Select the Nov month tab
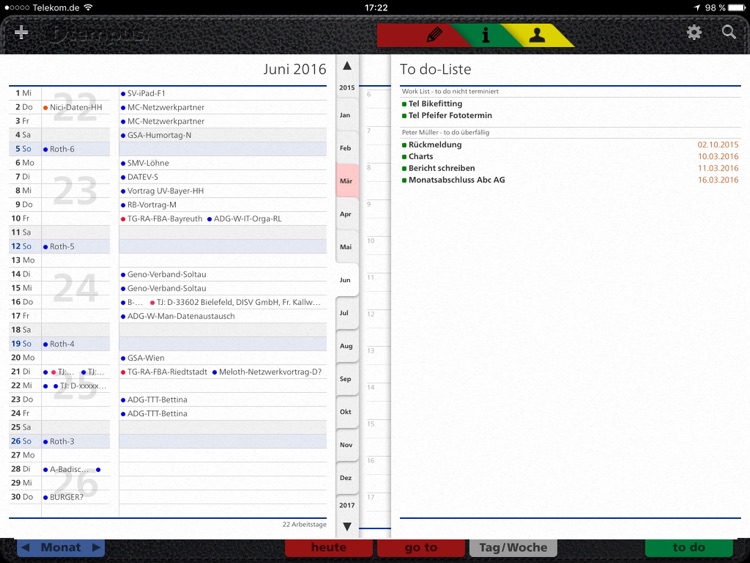The image size is (750, 563). click(x=346, y=445)
